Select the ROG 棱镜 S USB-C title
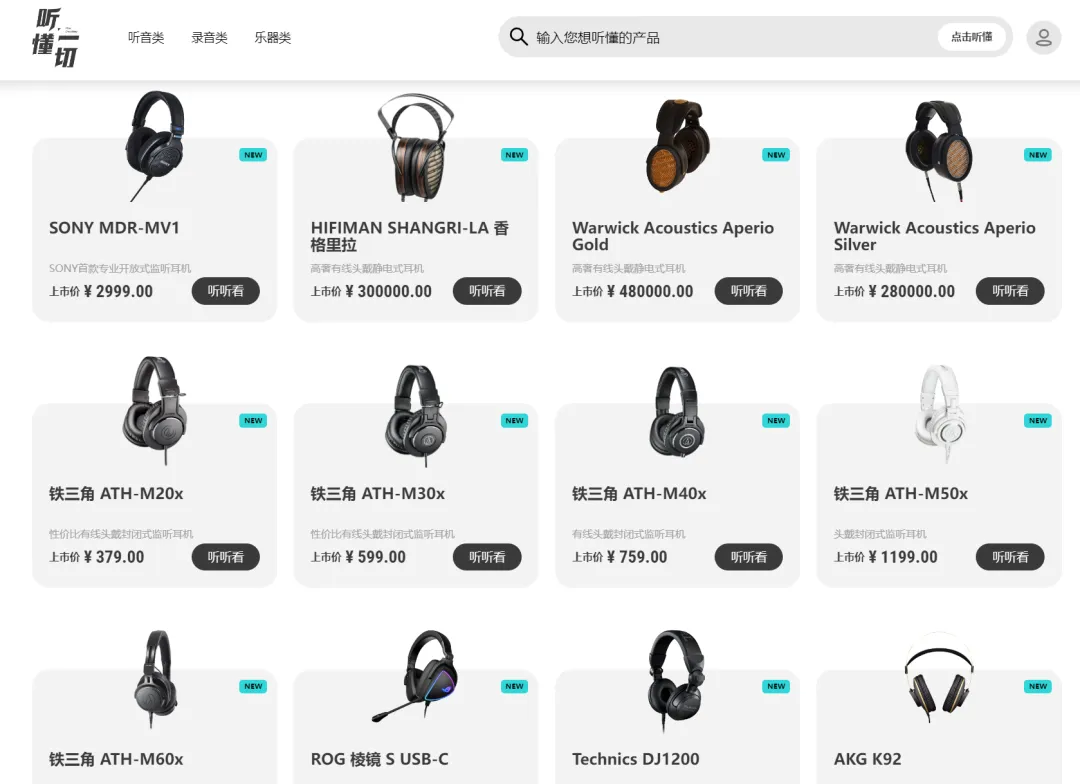 point(380,759)
